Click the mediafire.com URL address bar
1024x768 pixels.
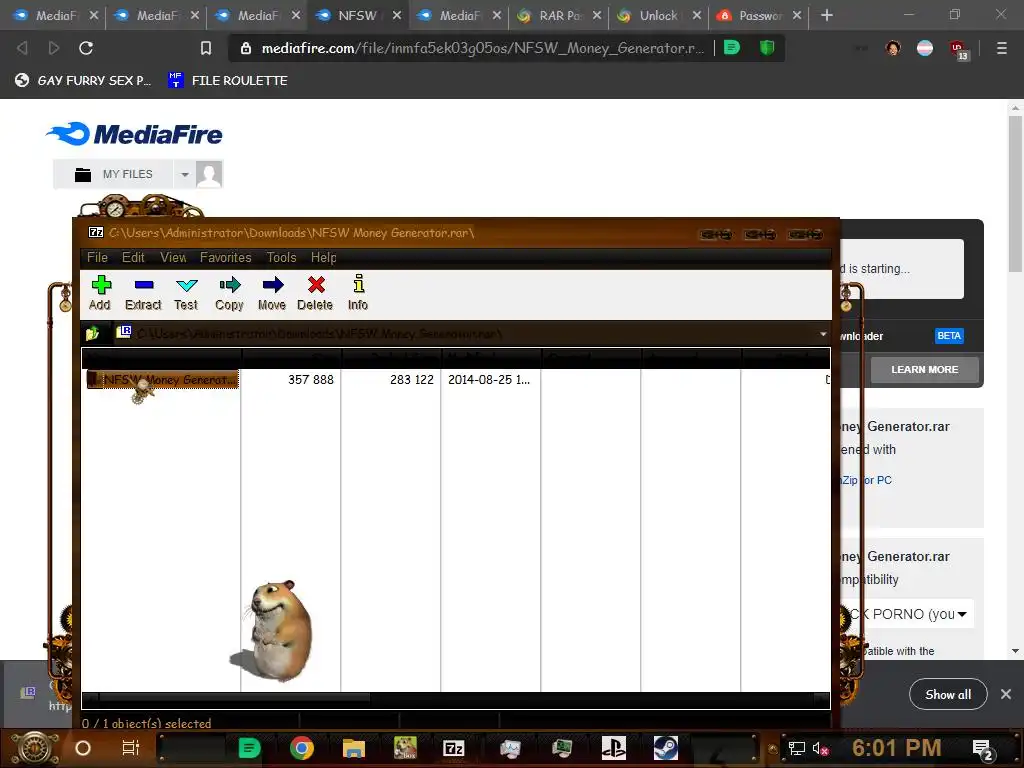(483, 48)
